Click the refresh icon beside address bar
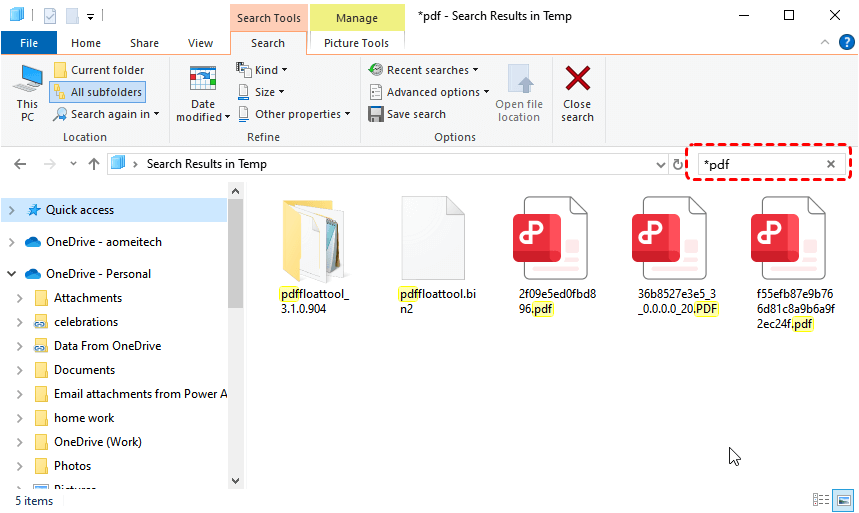This screenshot has height=513, width=859. (x=679, y=164)
